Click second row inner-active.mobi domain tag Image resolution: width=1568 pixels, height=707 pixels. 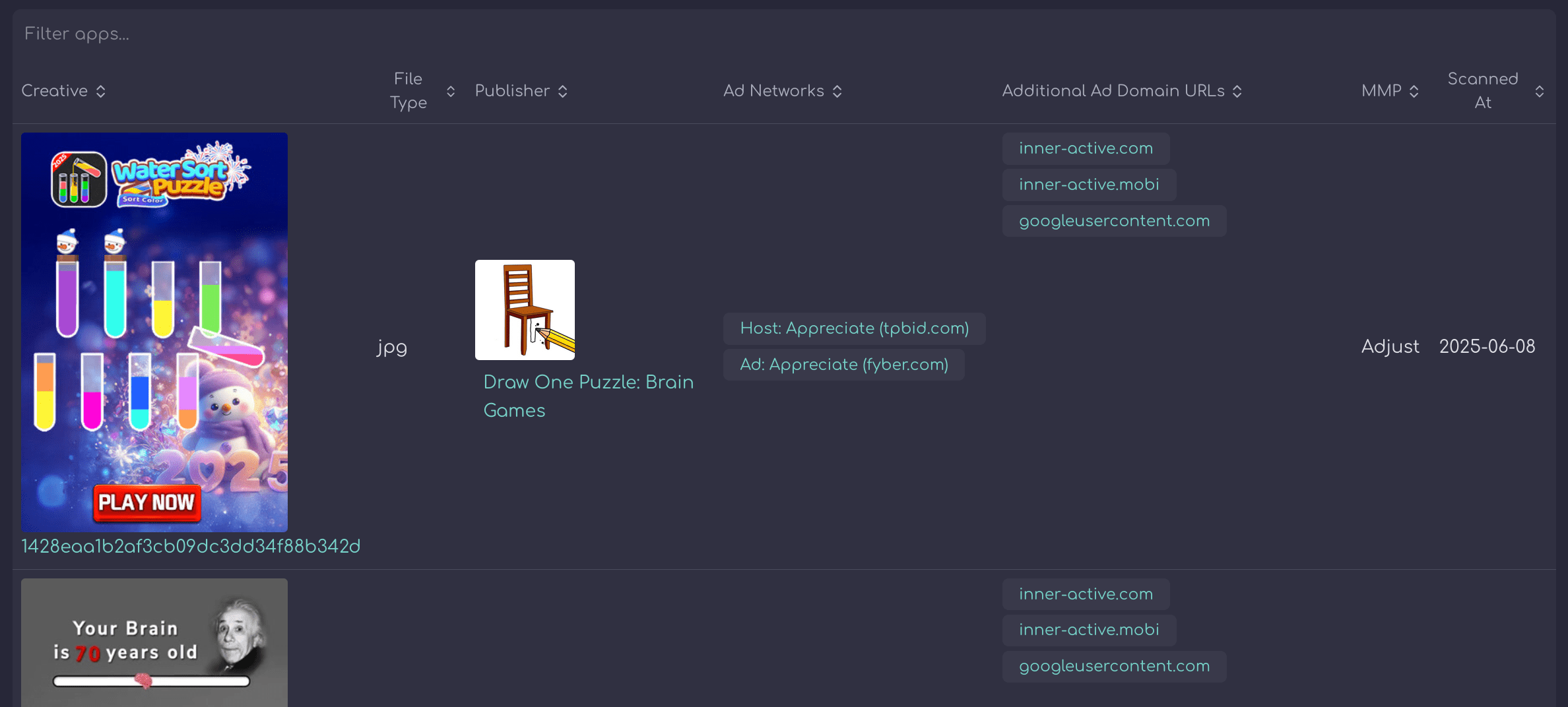pyautogui.click(x=1089, y=630)
